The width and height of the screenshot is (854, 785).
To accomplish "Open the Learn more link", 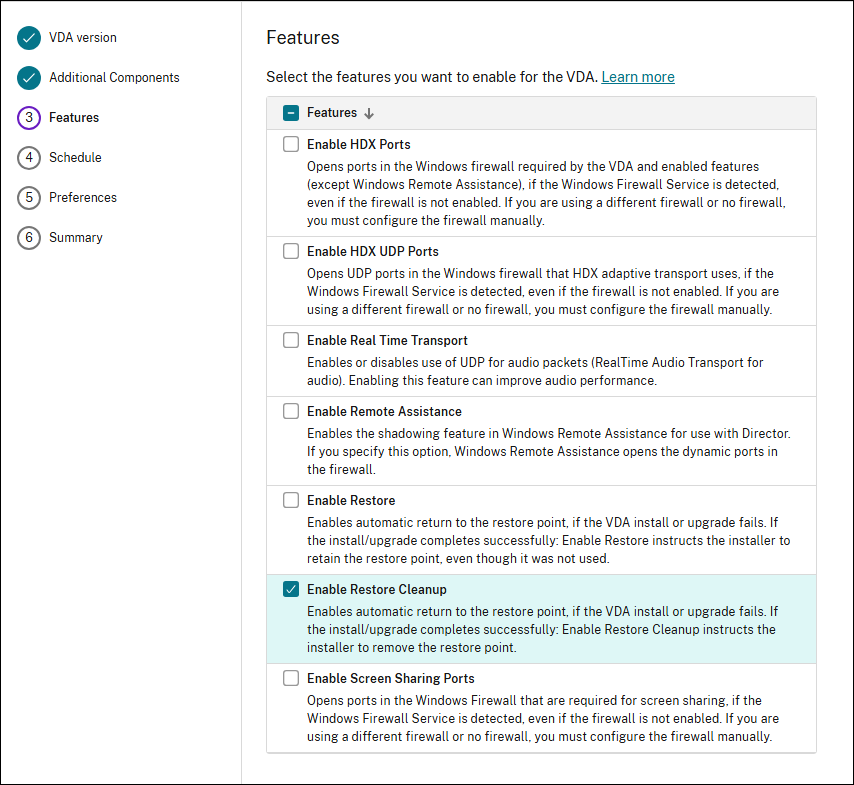I will (x=637, y=77).
